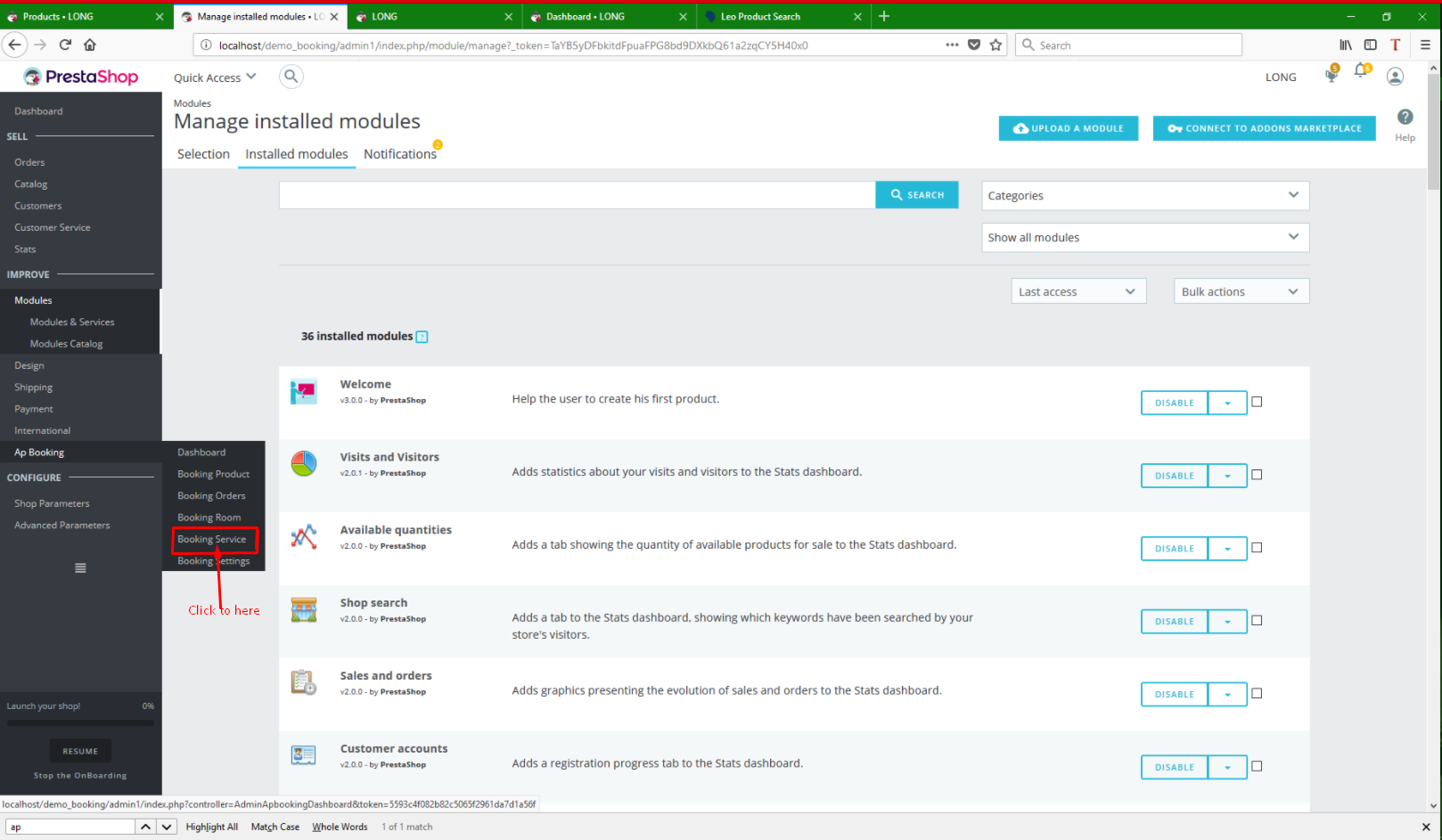Expand the Quick Access menu
1442x840 pixels.
click(215, 77)
